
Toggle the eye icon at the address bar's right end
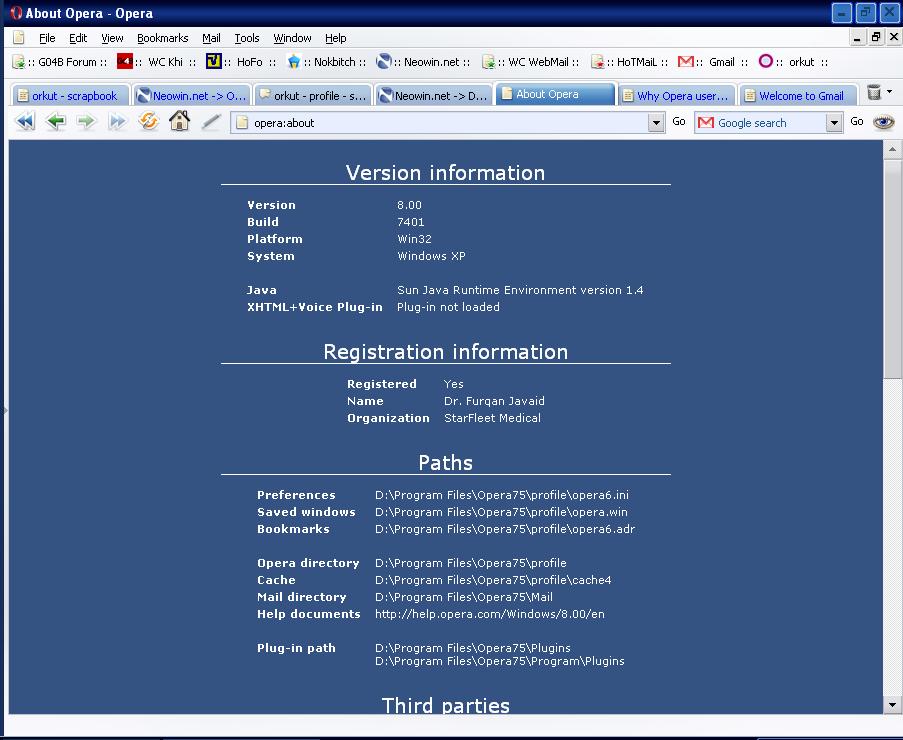(883, 122)
